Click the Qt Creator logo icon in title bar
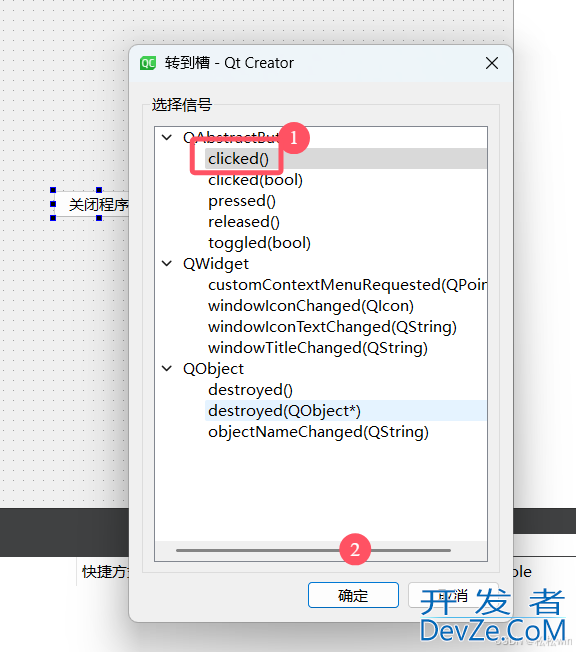576x652 pixels. (x=148, y=63)
